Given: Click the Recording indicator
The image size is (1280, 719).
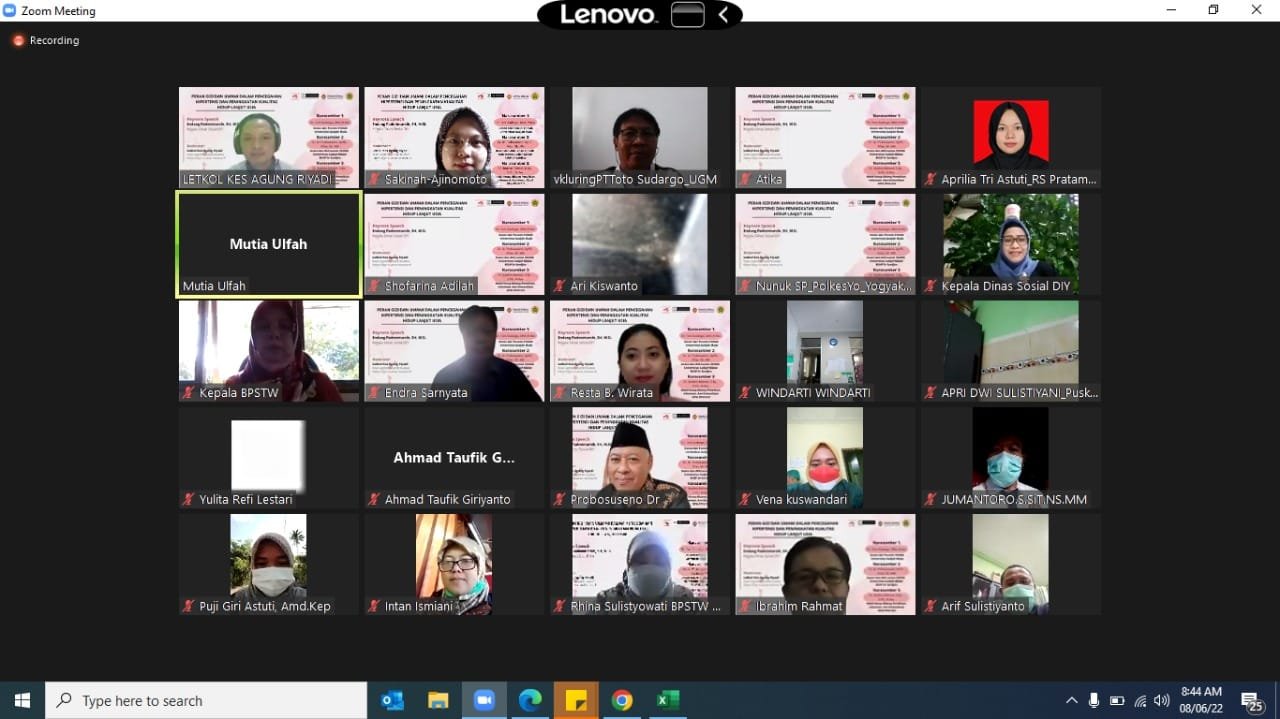Looking at the screenshot, I should [x=46, y=41].
